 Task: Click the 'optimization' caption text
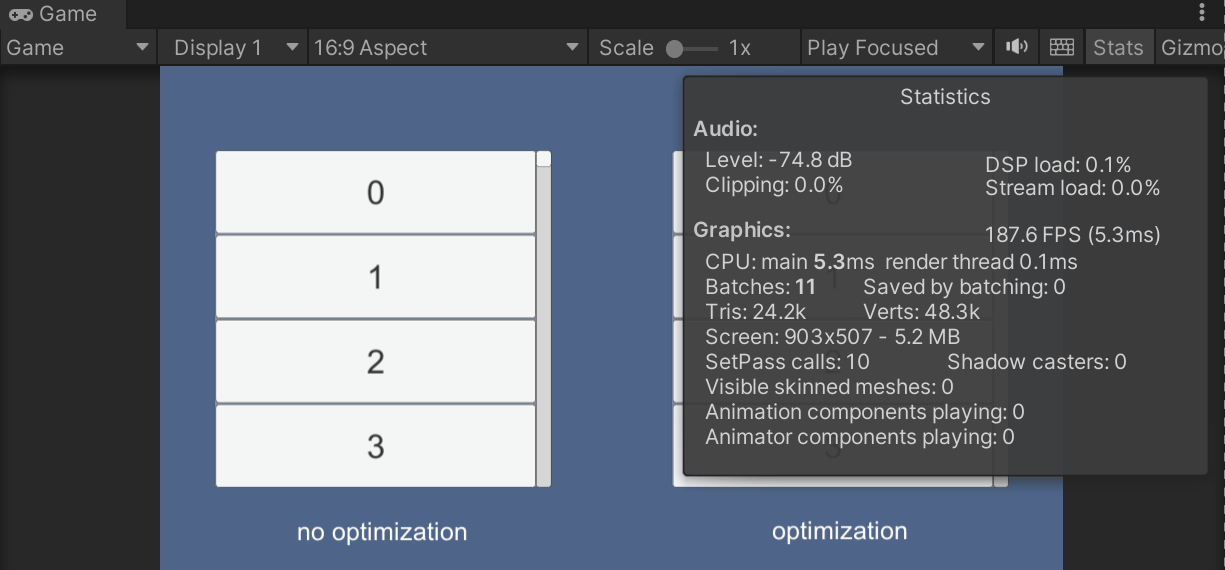[839, 531]
